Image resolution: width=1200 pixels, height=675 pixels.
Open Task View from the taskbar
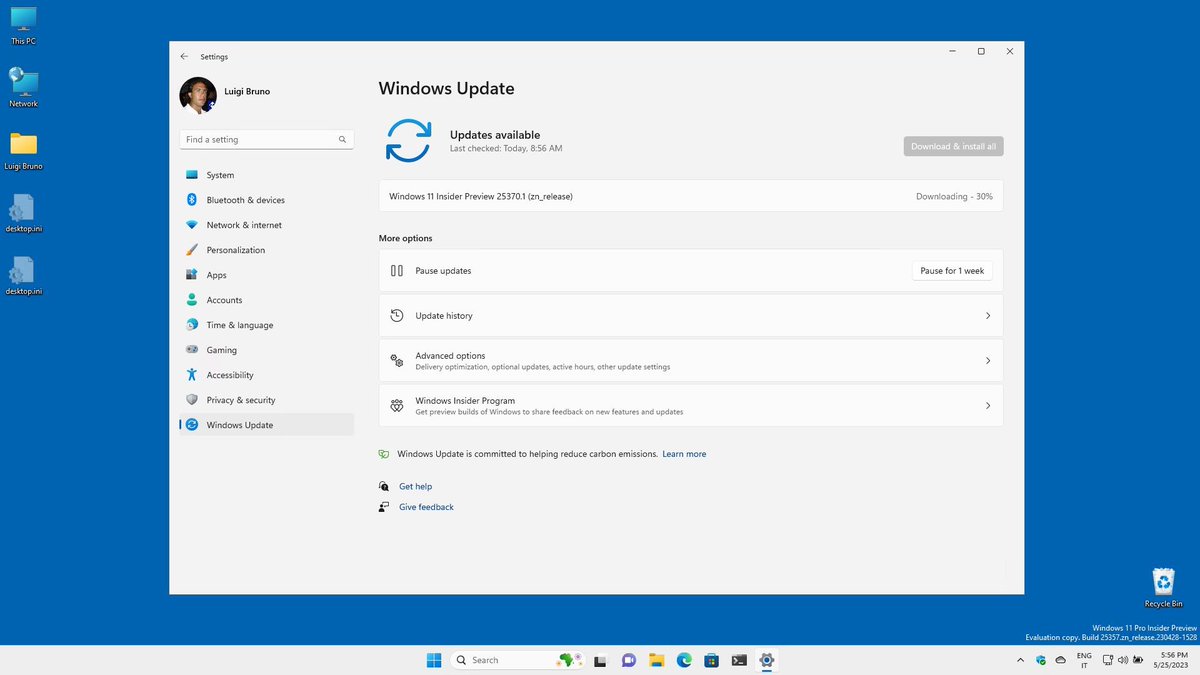[x=601, y=660]
